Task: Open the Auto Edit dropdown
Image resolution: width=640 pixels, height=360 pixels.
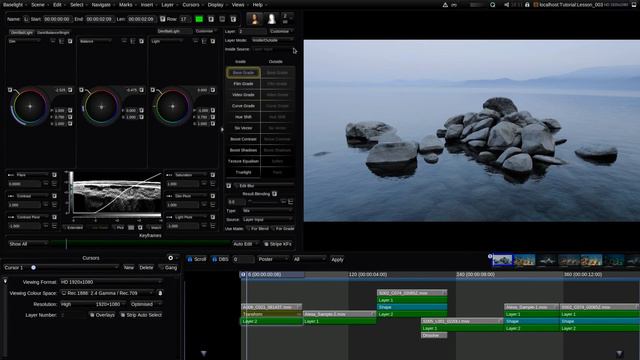Action: (x=245, y=244)
